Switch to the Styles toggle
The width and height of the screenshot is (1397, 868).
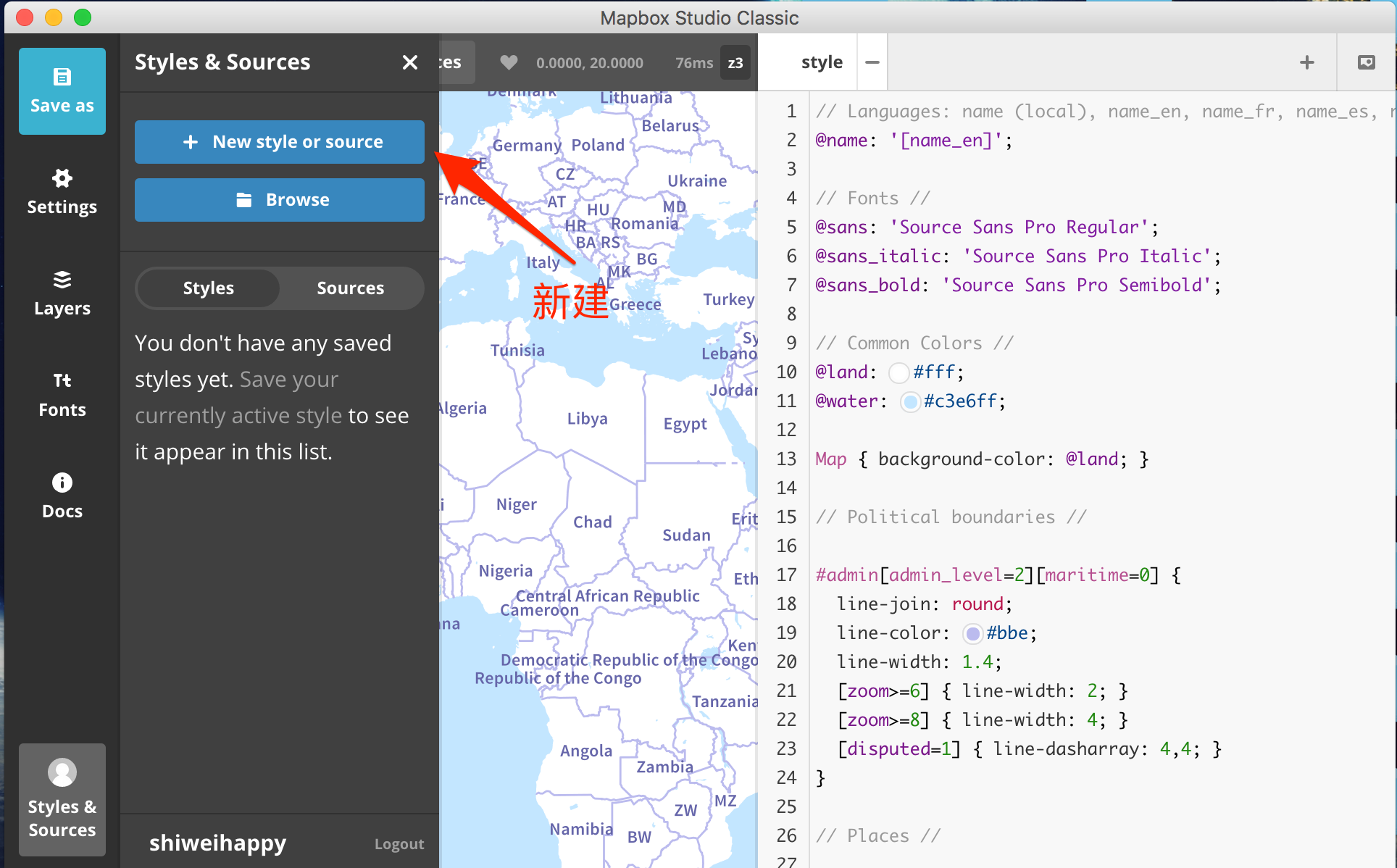(x=208, y=288)
